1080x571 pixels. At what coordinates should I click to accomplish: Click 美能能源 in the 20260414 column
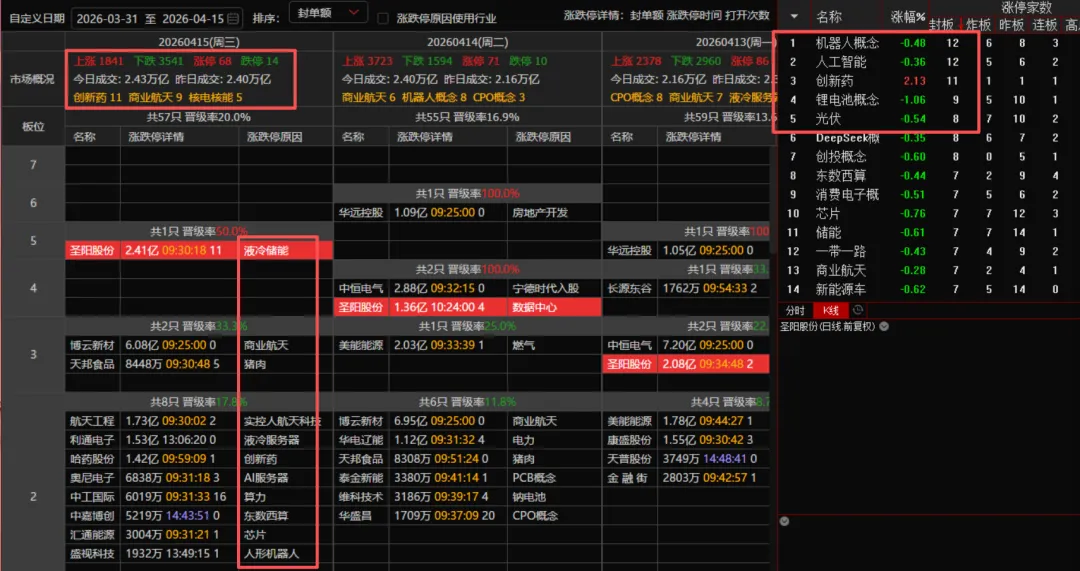(x=360, y=345)
